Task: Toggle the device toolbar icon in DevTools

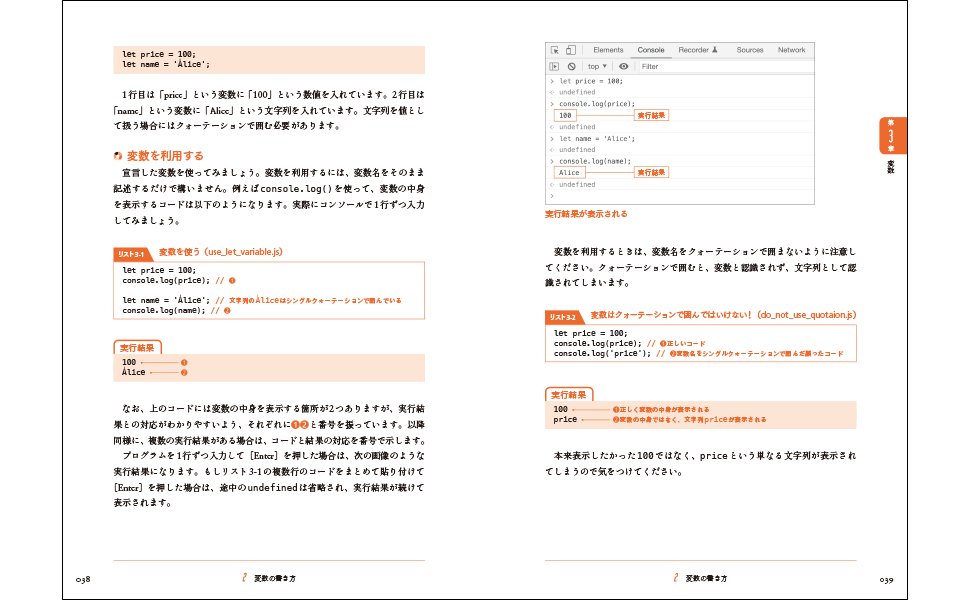Action: pos(570,50)
